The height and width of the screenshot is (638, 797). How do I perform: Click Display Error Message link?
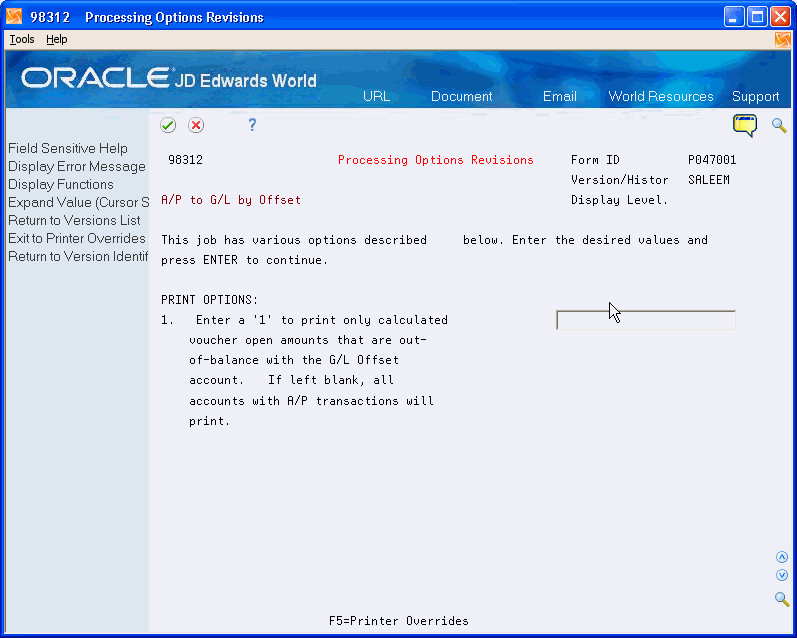click(x=77, y=167)
